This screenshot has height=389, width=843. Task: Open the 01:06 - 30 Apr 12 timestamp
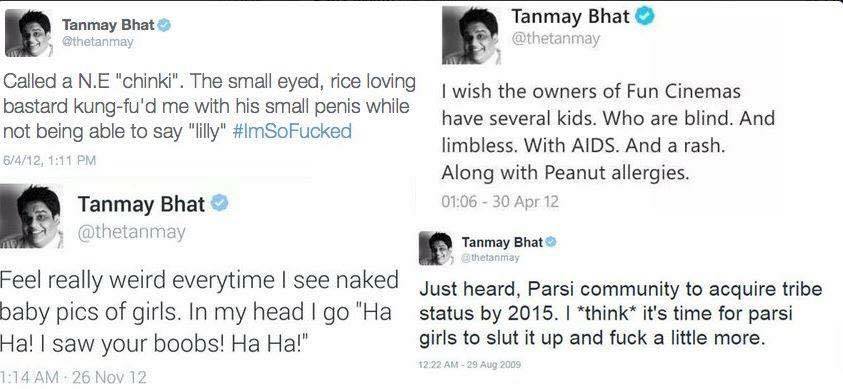pyautogui.click(x=499, y=202)
